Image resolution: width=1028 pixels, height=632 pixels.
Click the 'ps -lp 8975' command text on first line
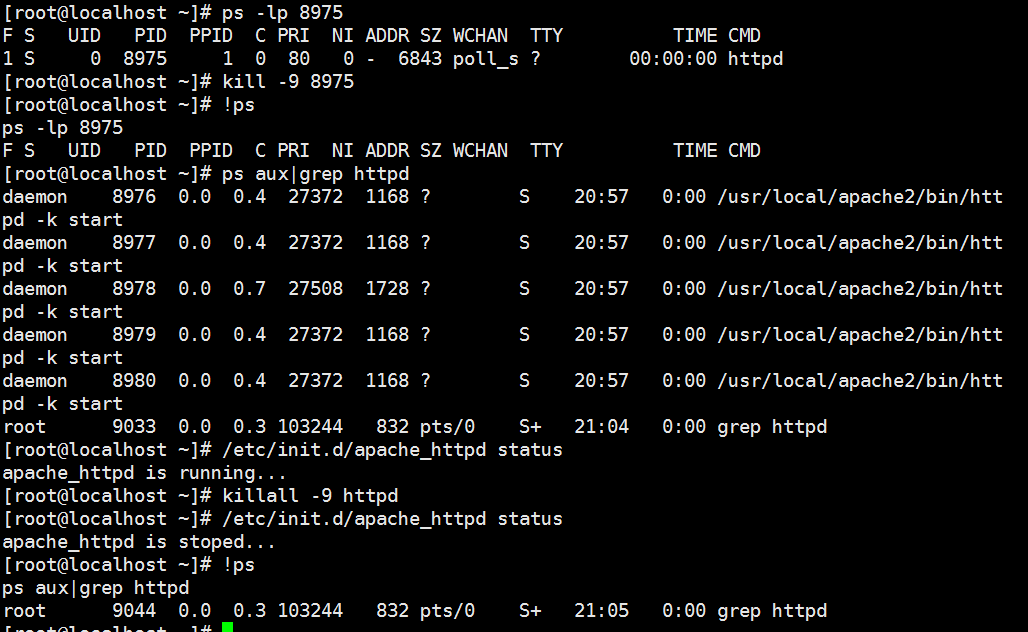(282, 13)
